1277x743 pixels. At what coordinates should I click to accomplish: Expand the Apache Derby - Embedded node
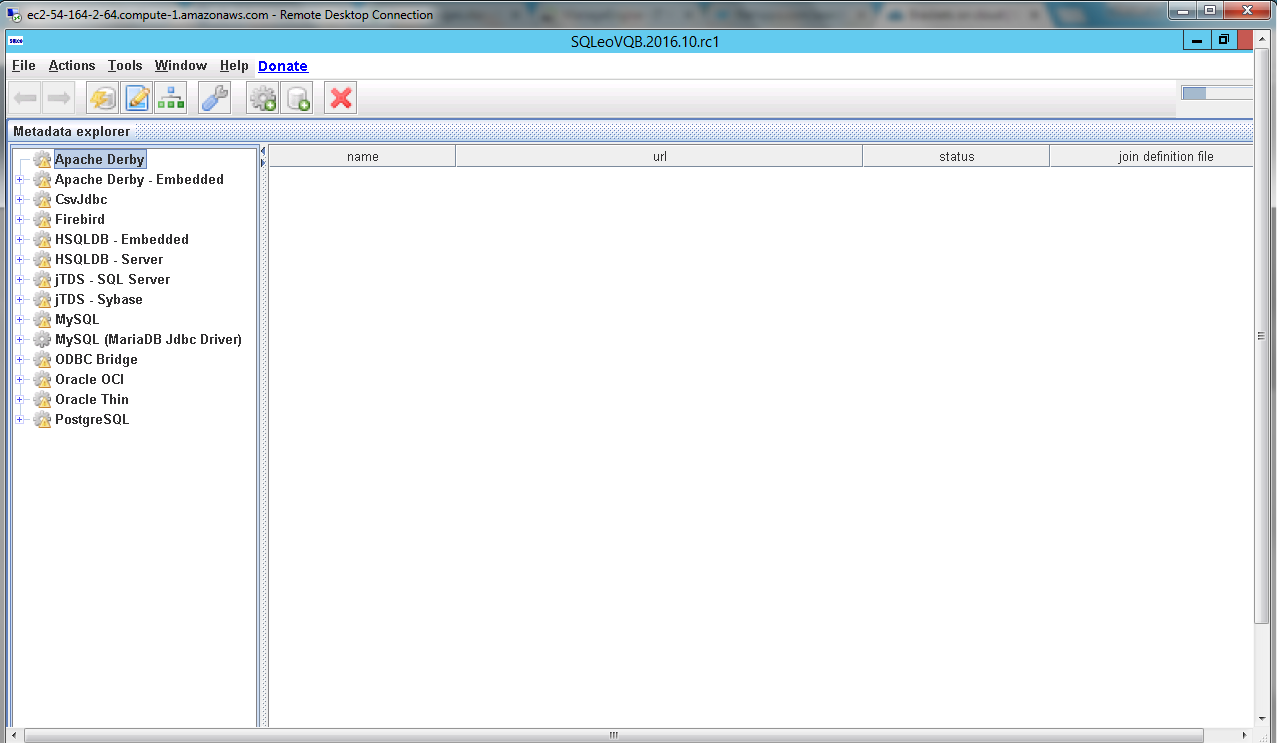coord(19,180)
